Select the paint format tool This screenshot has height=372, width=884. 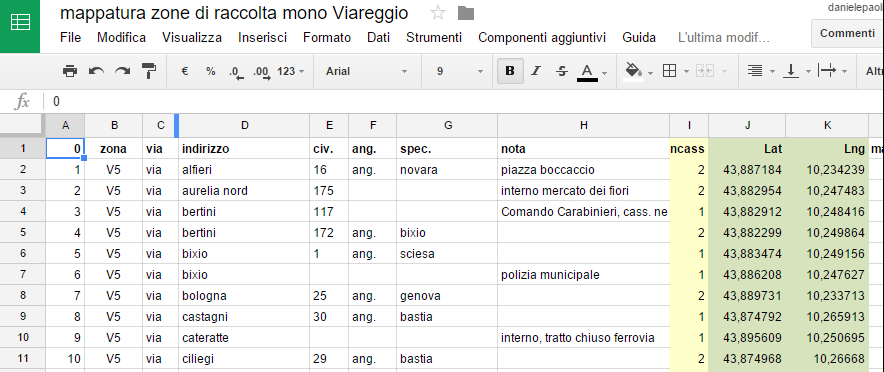tap(149, 71)
